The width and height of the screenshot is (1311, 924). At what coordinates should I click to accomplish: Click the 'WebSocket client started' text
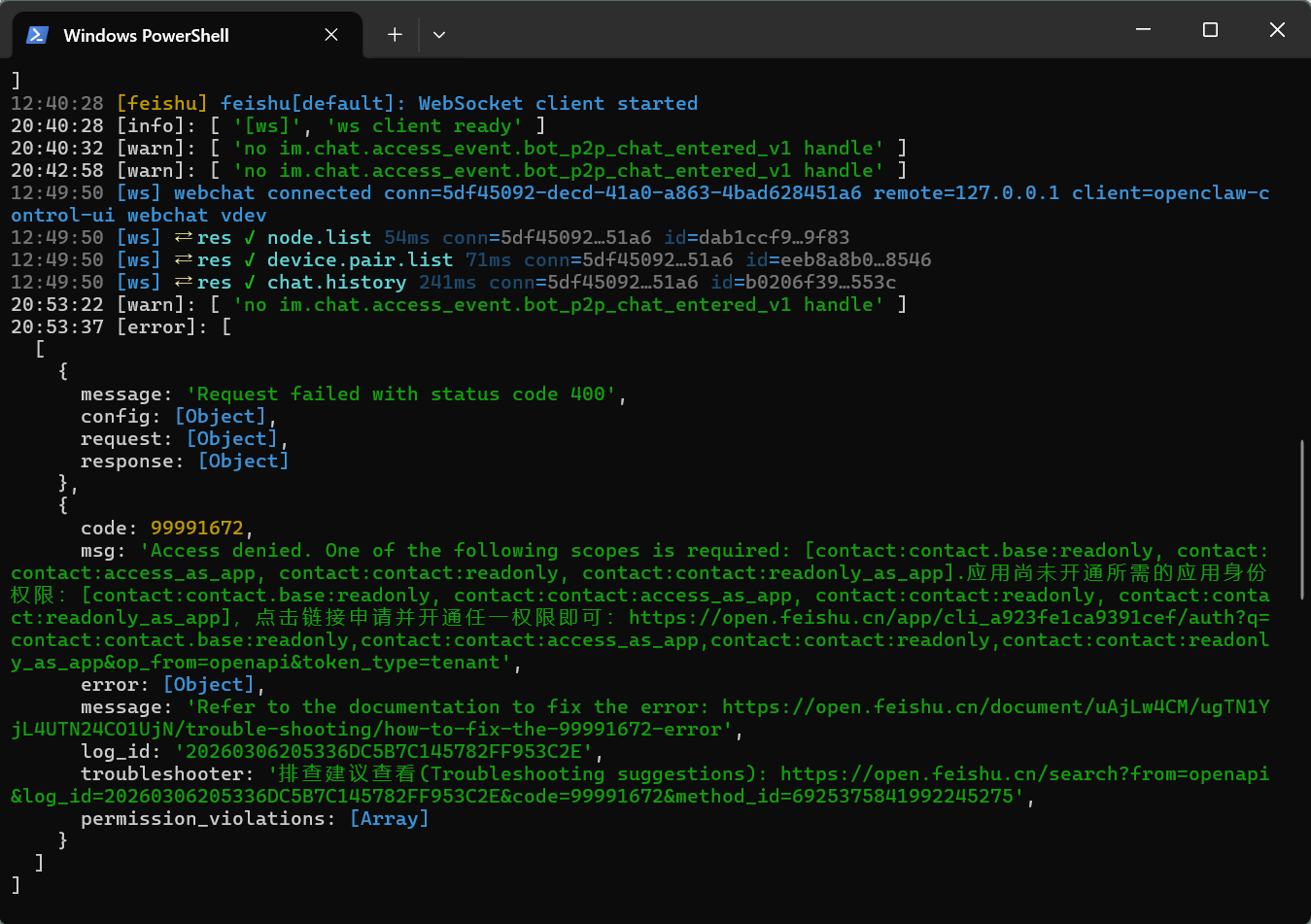pyautogui.click(x=558, y=103)
